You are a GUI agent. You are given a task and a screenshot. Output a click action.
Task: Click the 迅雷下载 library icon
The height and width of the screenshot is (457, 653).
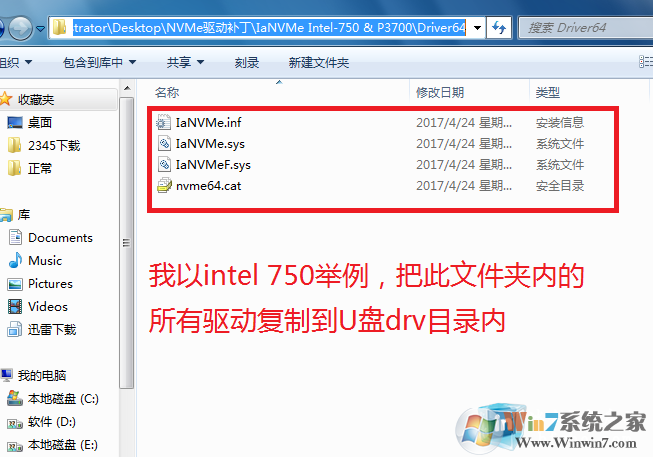click(x=15, y=330)
